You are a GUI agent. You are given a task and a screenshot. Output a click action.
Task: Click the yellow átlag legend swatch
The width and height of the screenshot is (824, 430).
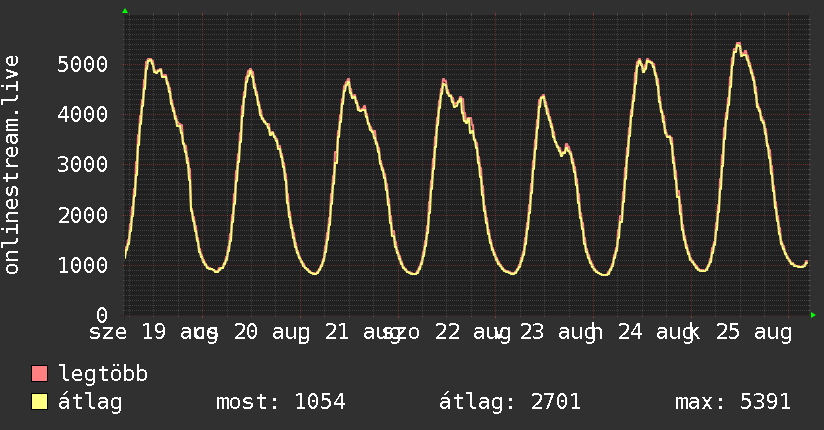[39, 402]
